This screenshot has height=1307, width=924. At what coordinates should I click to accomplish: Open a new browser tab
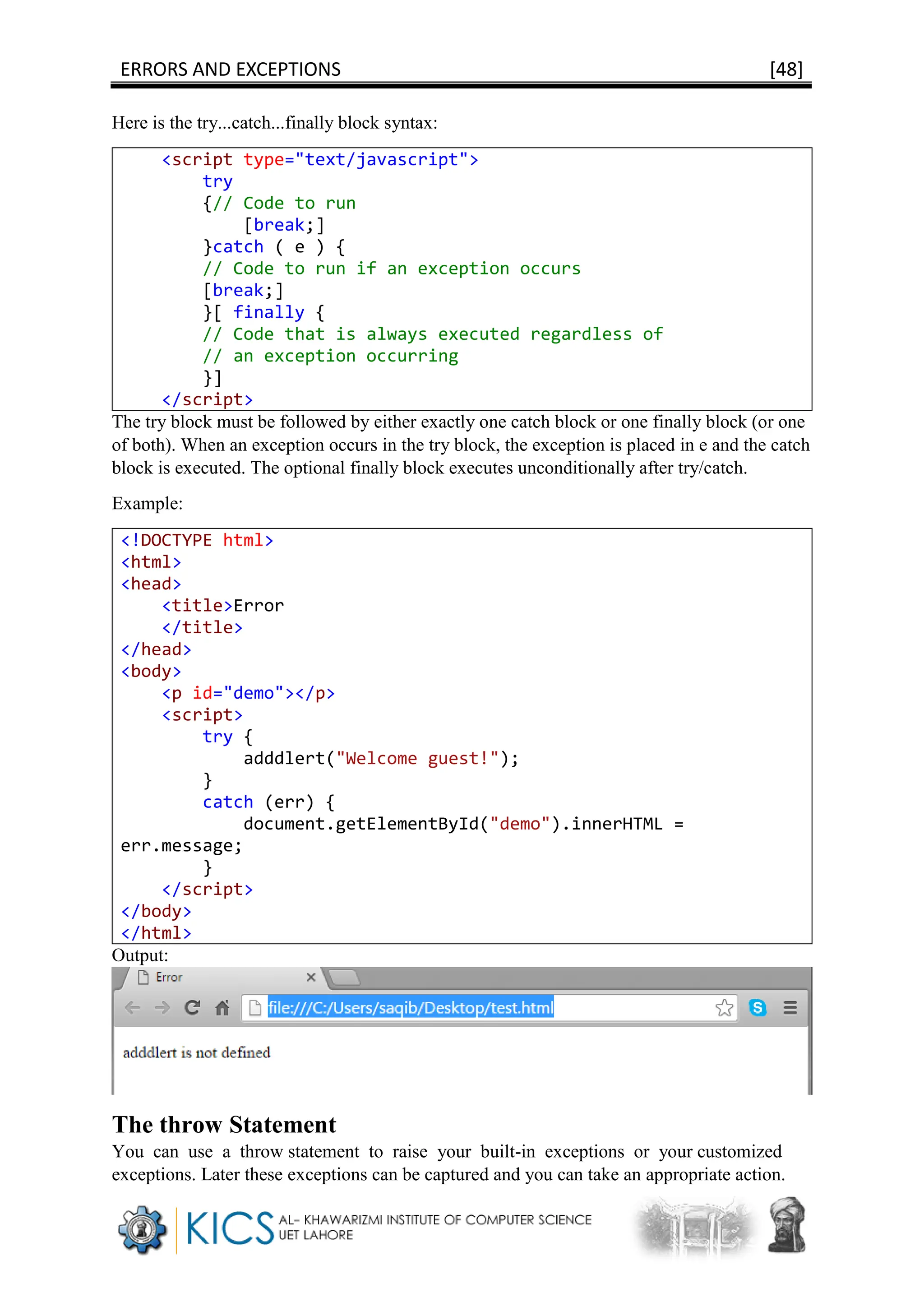[x=345, y=978]
